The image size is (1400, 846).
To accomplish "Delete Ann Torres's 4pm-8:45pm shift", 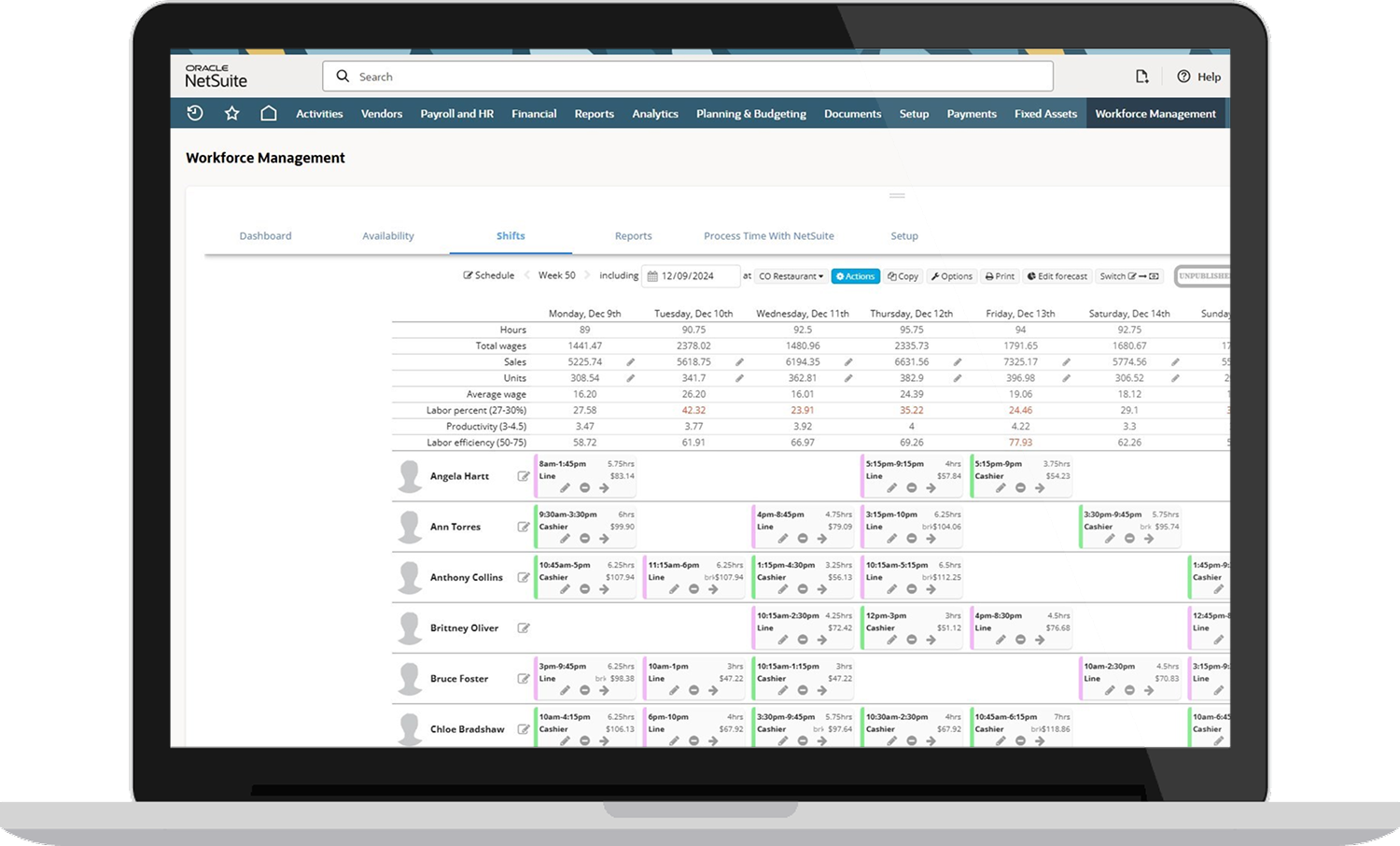I will pos(804,539).
